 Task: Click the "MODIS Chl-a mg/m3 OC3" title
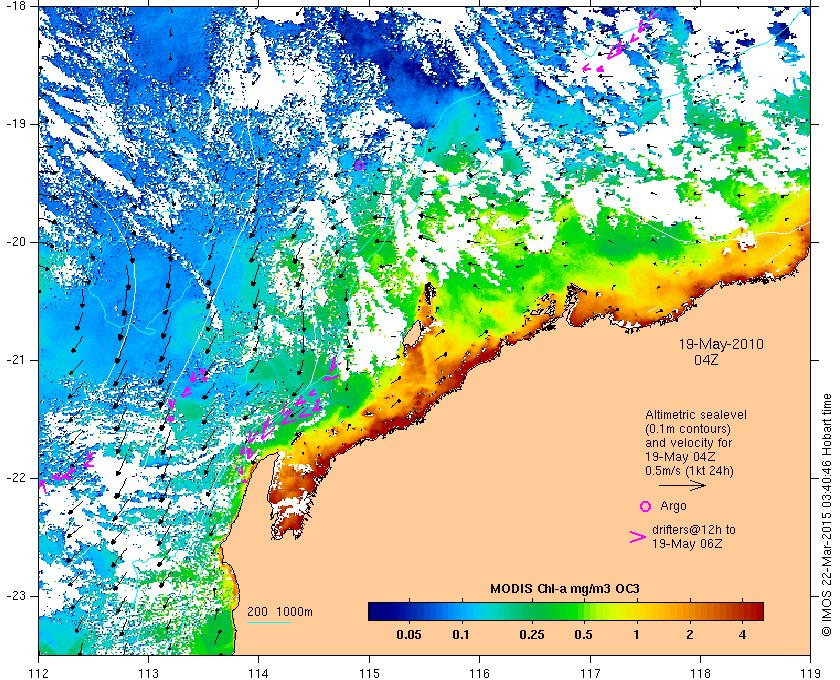click(x=565, y=589)
